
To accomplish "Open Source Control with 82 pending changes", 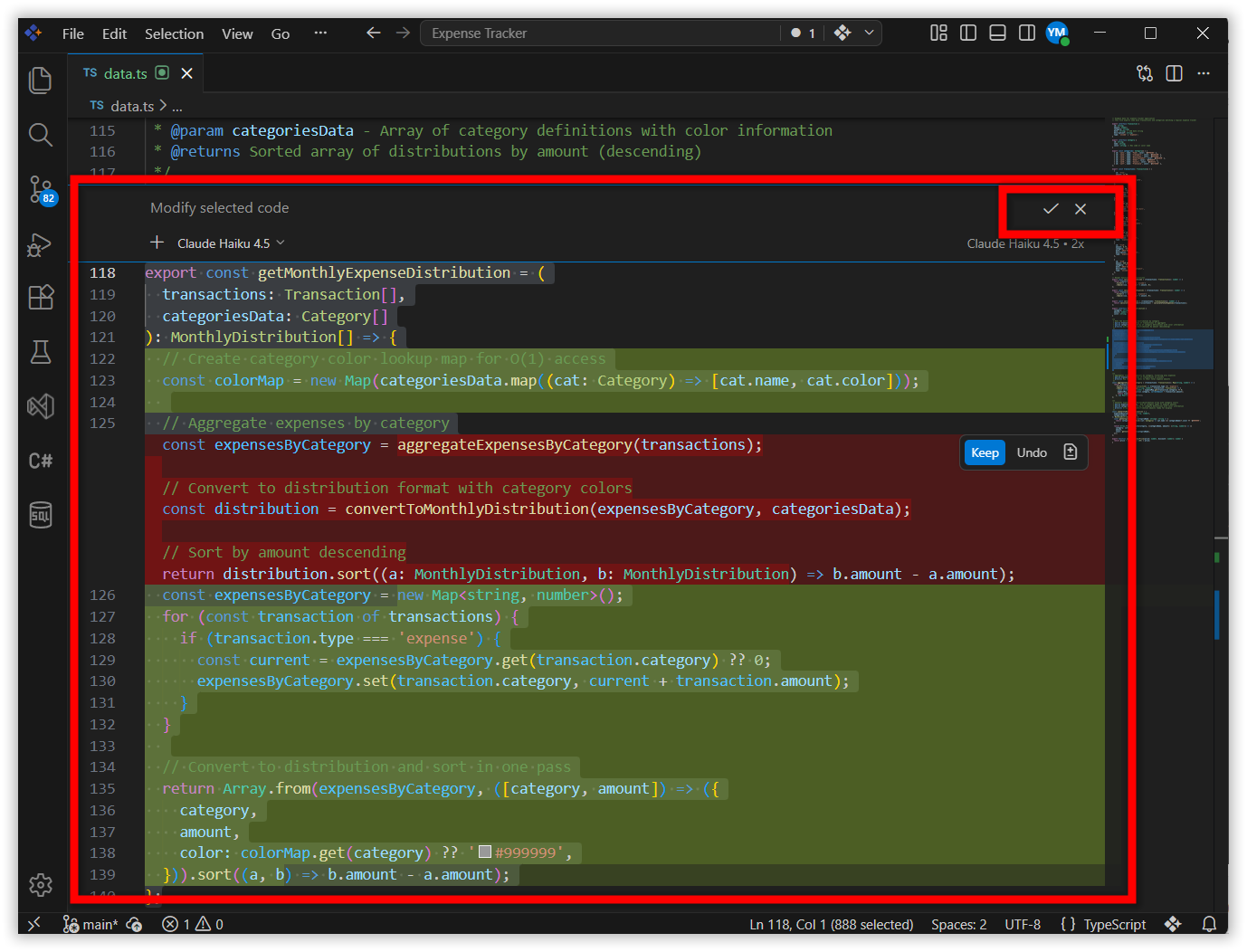I will coord(42,190).
